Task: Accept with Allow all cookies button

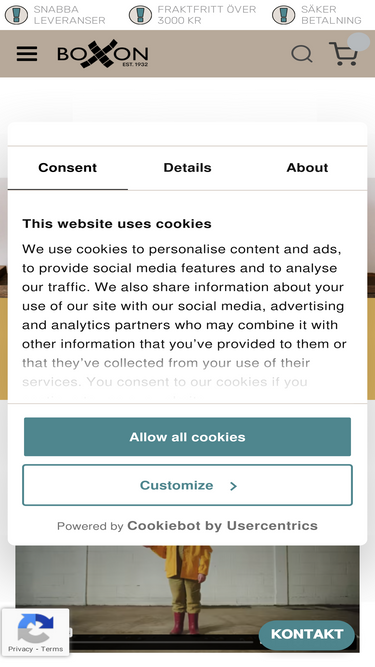Action: [188, 437]
